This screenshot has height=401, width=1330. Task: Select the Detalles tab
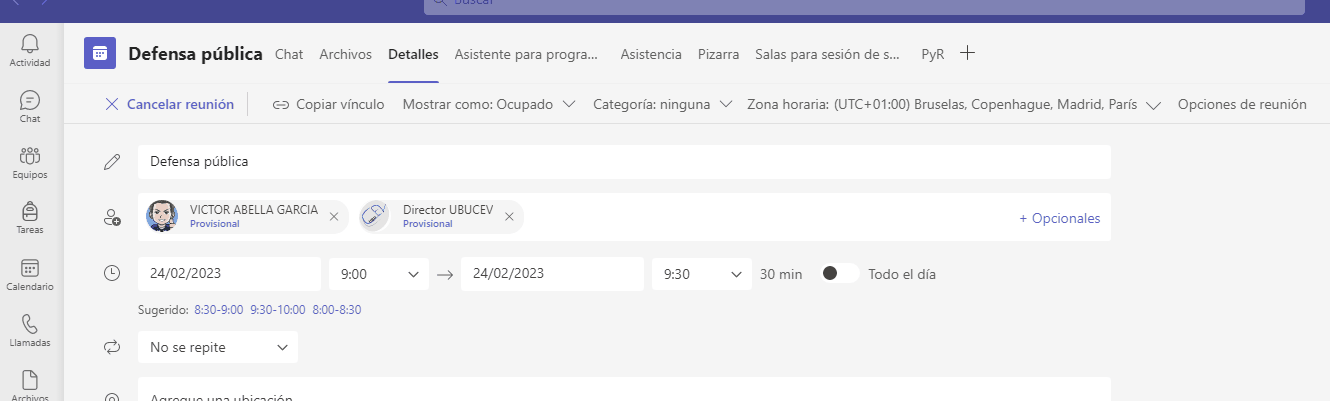pyautogui.click(x=413, y=54)
